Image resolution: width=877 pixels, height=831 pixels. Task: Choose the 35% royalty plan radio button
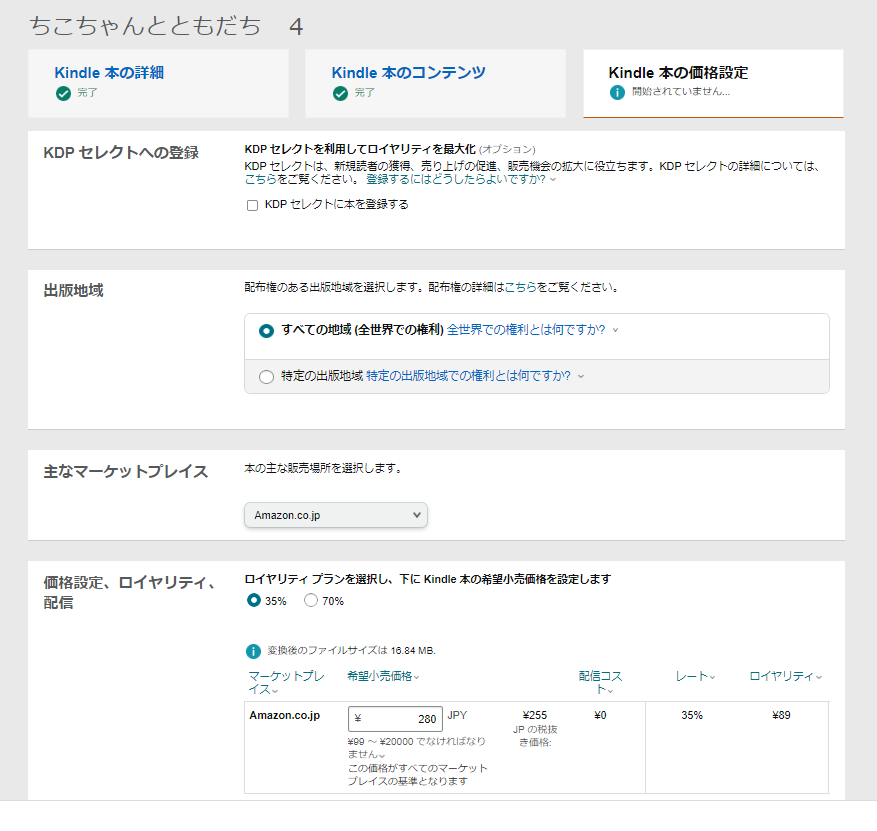click(254, 600)
